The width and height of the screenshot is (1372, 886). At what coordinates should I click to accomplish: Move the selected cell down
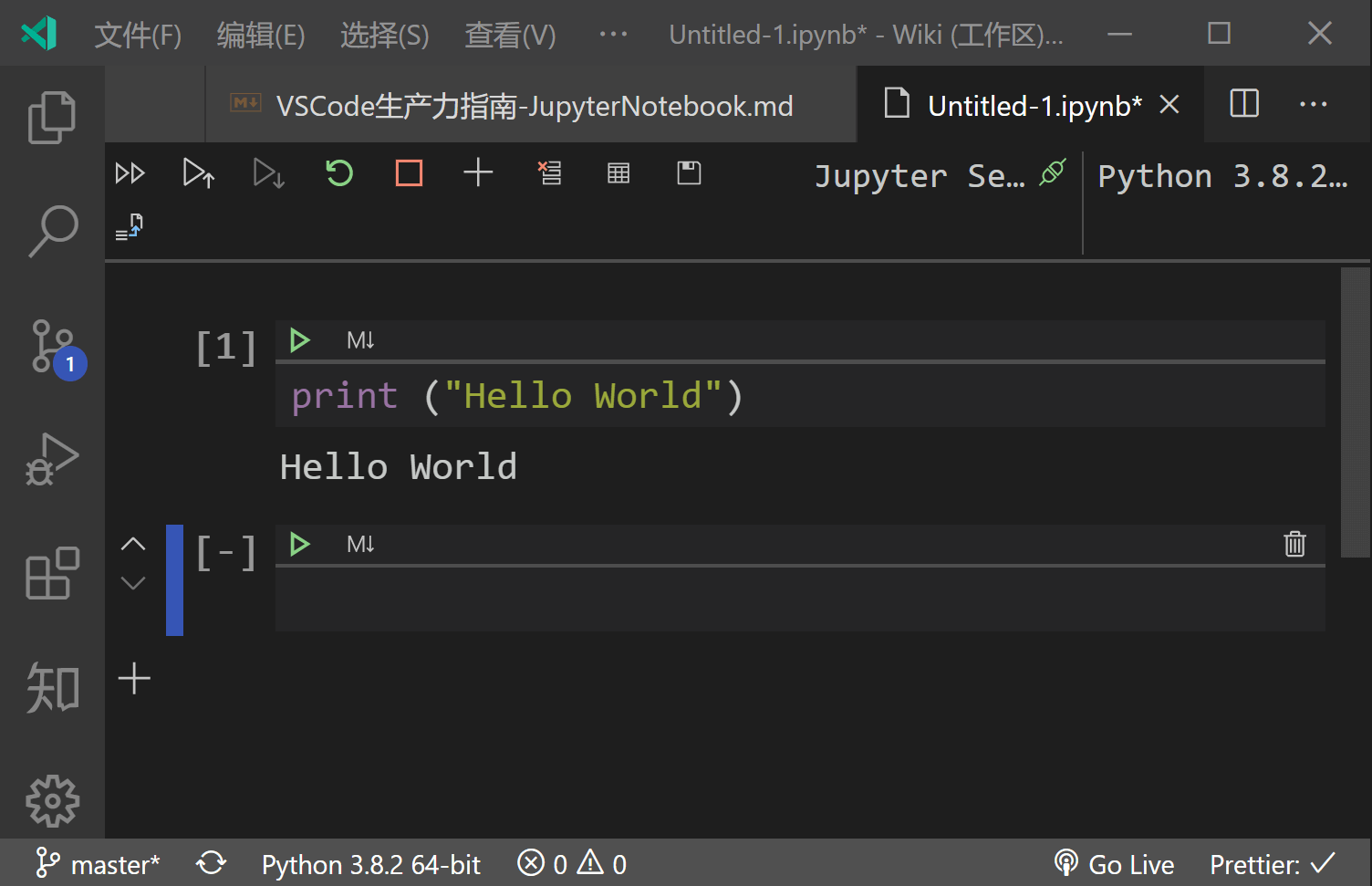[133, 582]
